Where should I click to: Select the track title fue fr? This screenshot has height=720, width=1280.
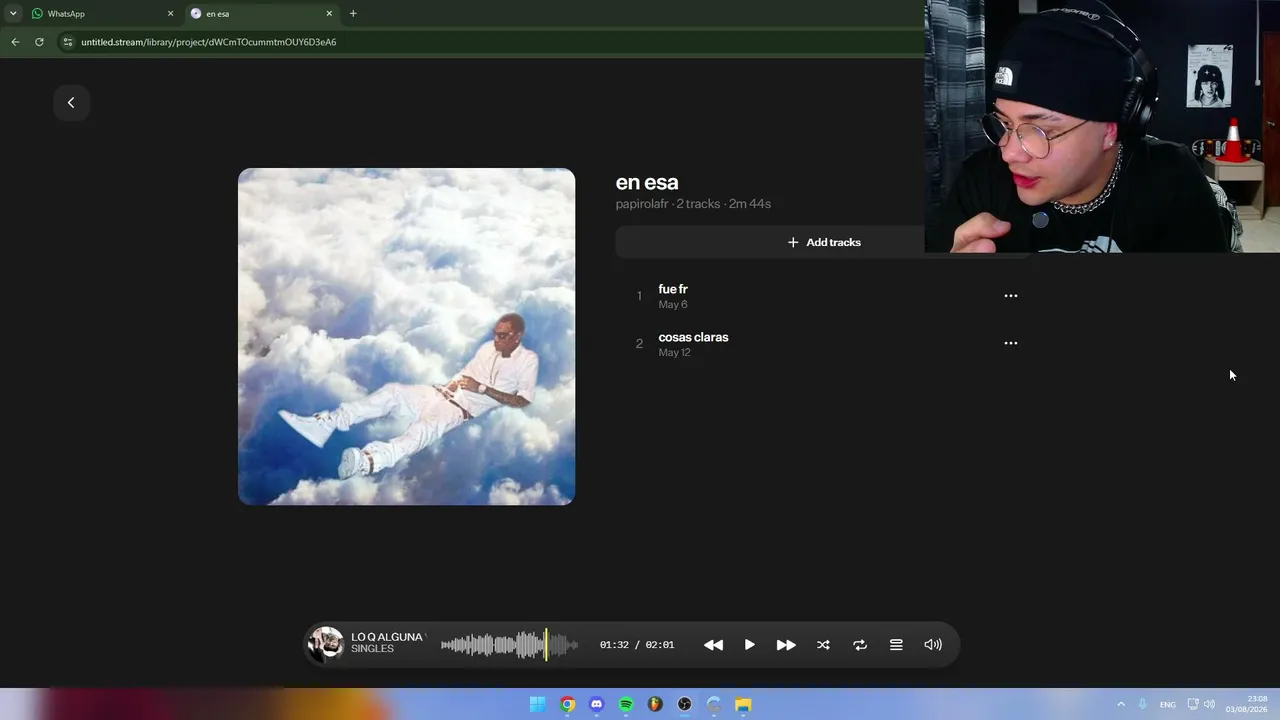(673, 289)
